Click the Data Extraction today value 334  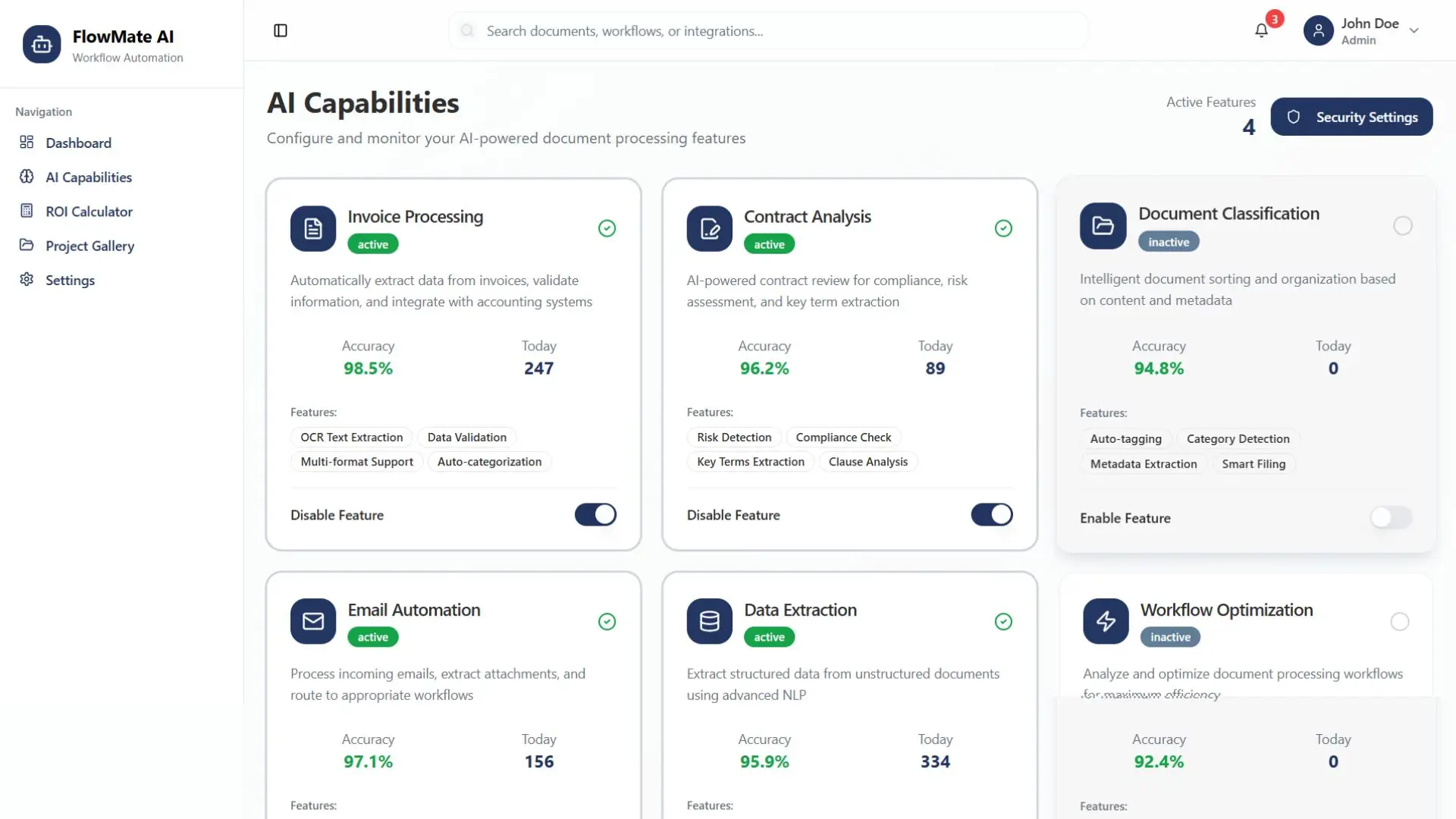(x=935, y=761)
